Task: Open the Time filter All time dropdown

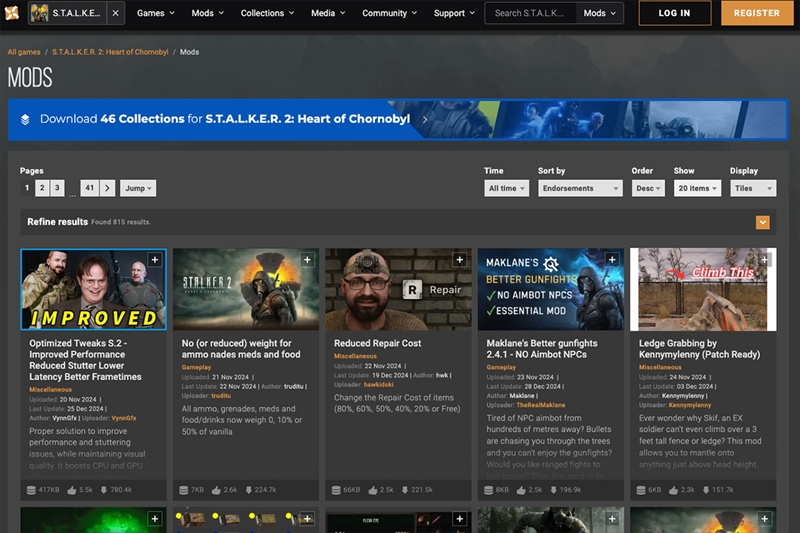Action: point(507,188)
